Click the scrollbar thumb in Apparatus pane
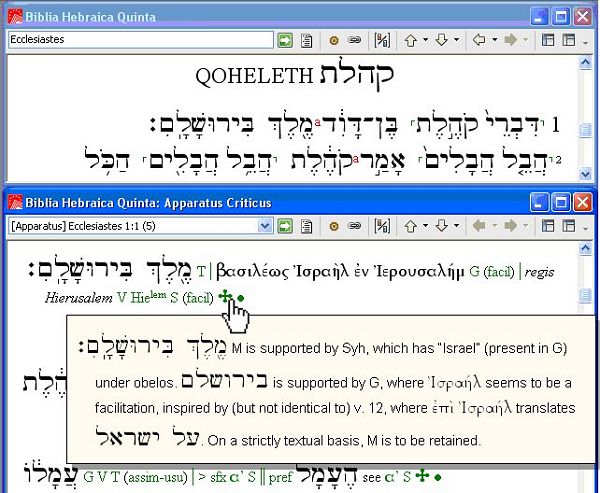600x493 pixels. coord(585,295)
